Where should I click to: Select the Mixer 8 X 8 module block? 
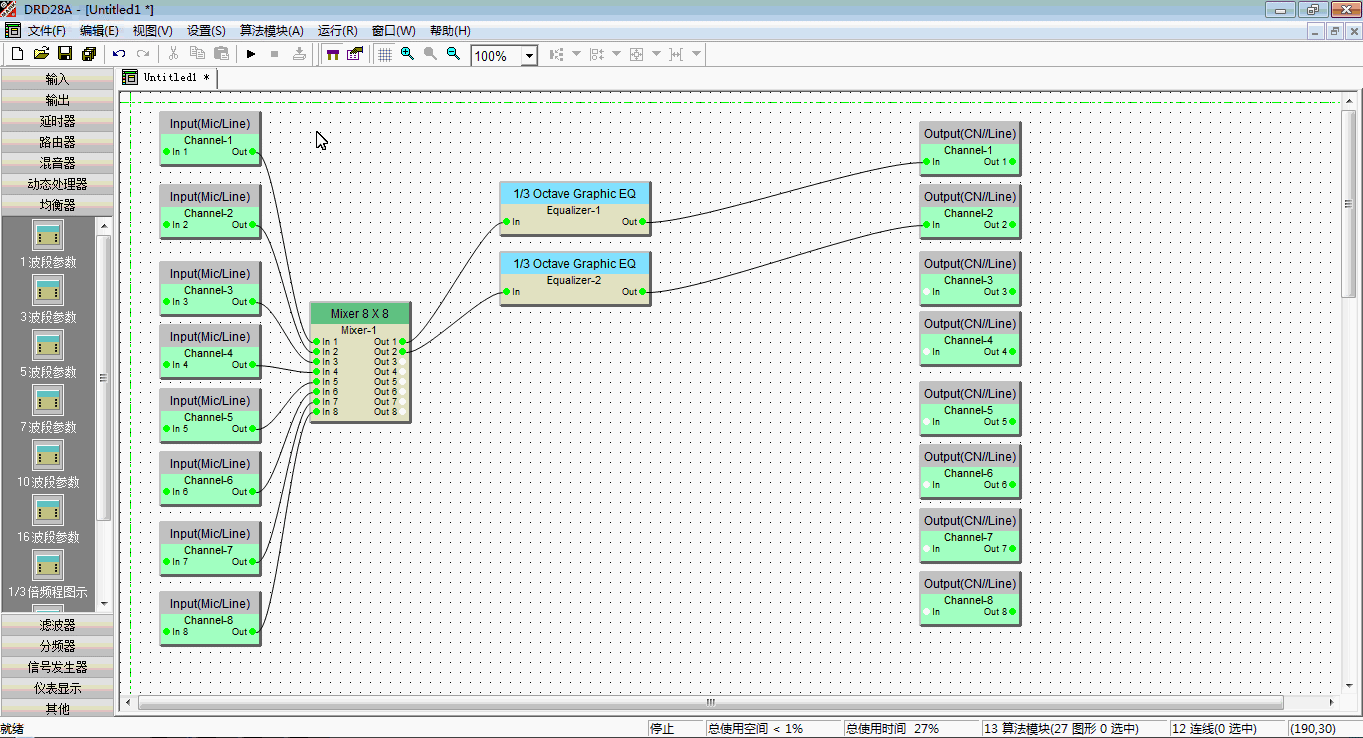(x=359, y=314)
